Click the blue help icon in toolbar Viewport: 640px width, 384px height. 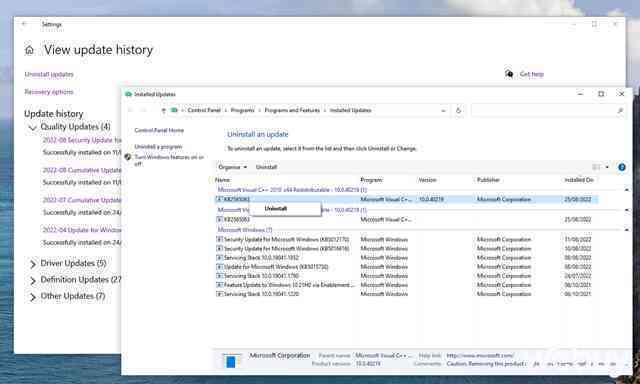[x=622, y=167]
